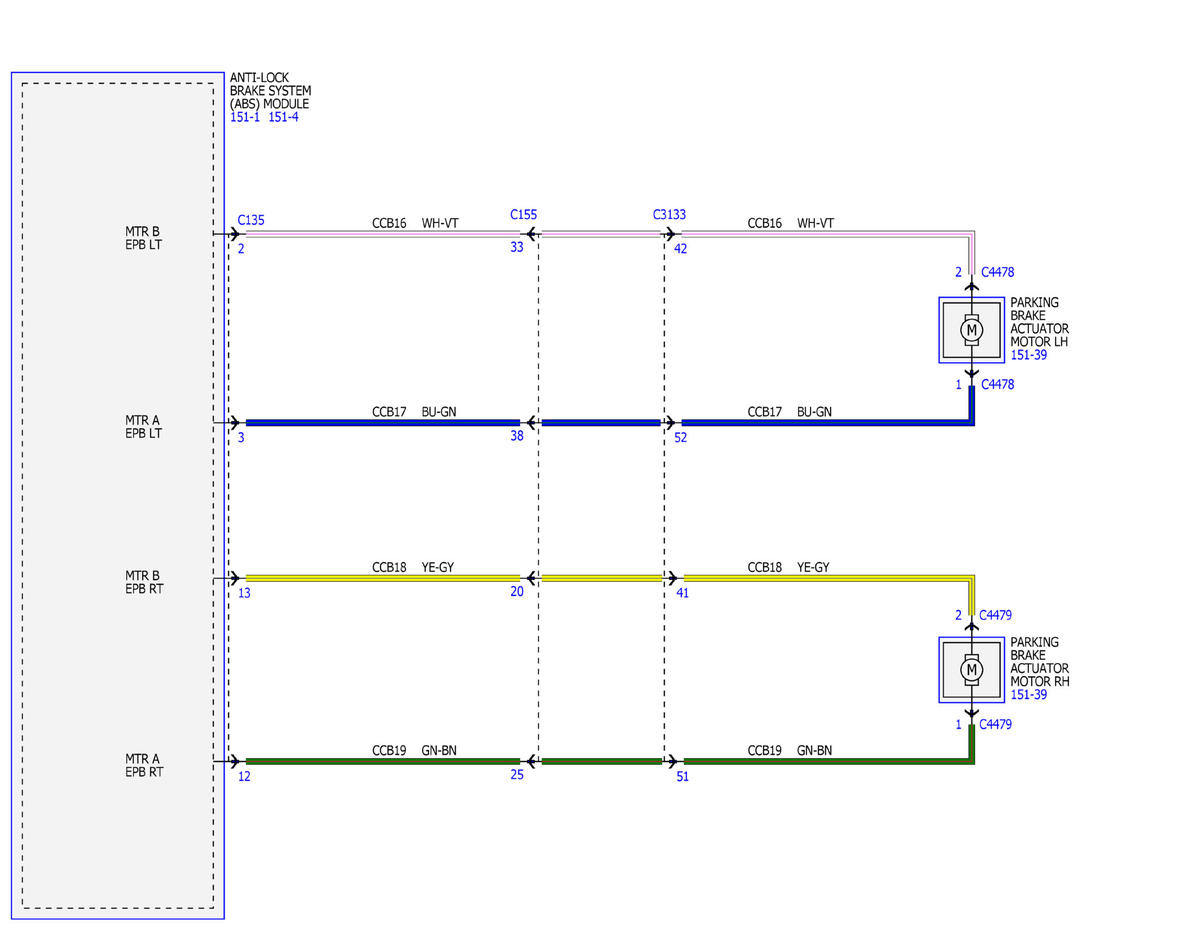Click the RH parking brake motor symbol

[970, 669]
